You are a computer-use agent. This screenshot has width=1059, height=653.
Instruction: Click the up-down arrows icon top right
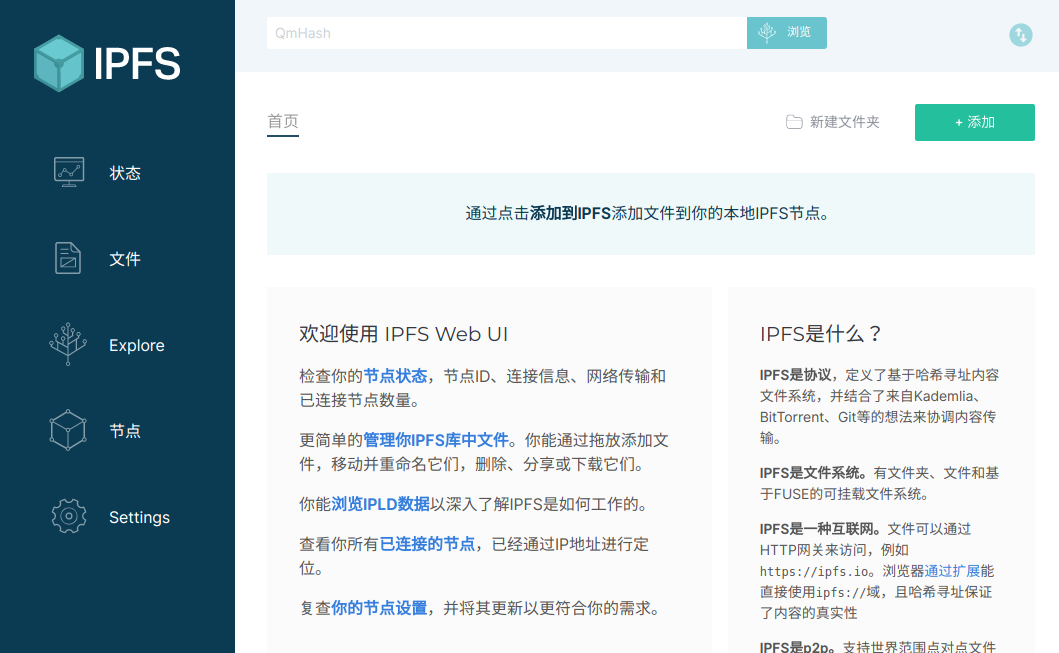pyautogui.click(x=1021, y=34)
